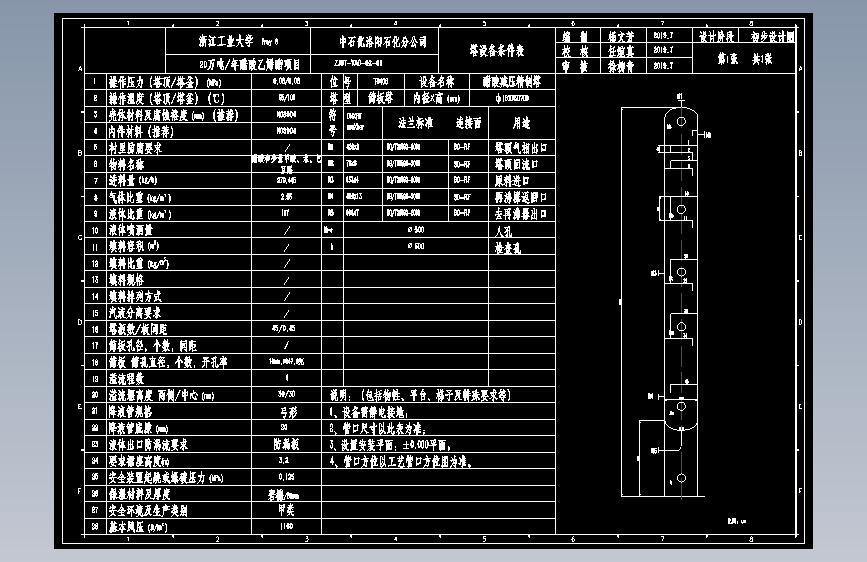Click the 第1张 共1张 sheet count text
This screenshot has height=562, width=867.
745,59
